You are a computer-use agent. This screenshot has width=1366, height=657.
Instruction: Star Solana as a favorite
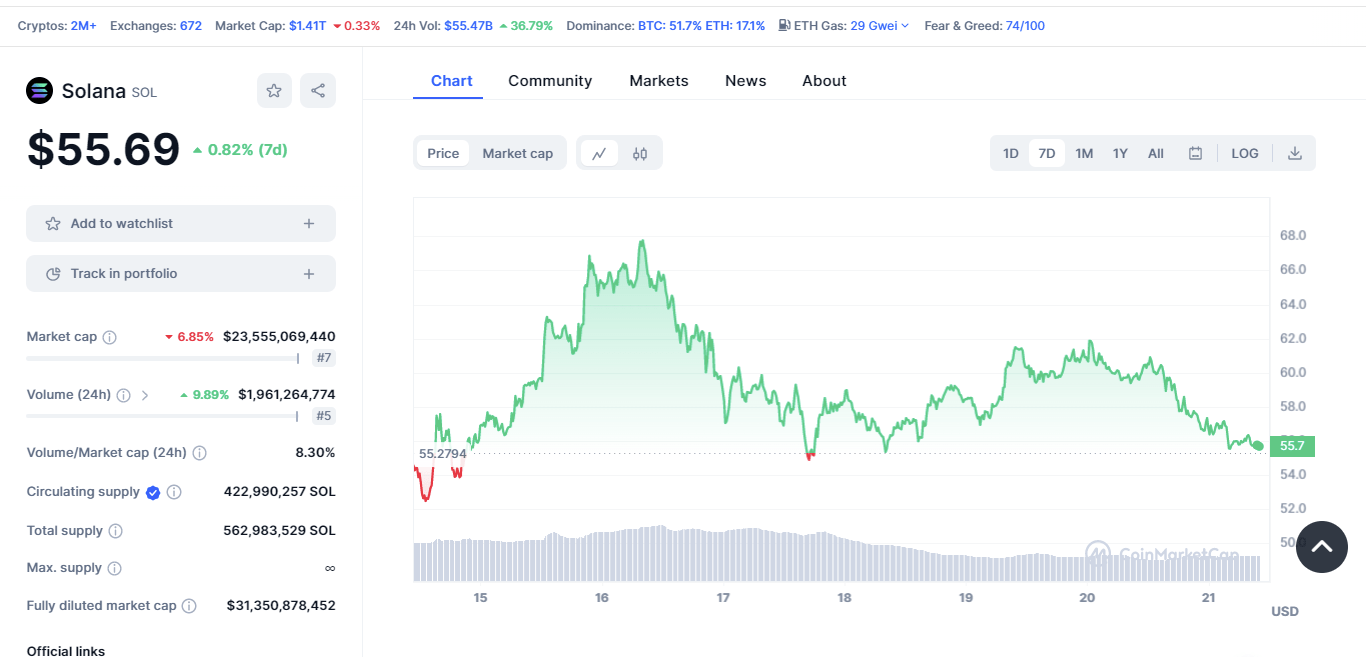pos(274,91)
